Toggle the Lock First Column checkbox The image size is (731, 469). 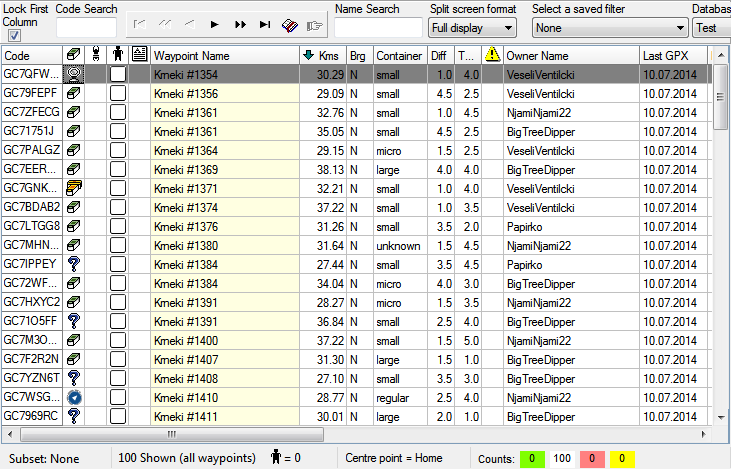(x=14, y=35)
